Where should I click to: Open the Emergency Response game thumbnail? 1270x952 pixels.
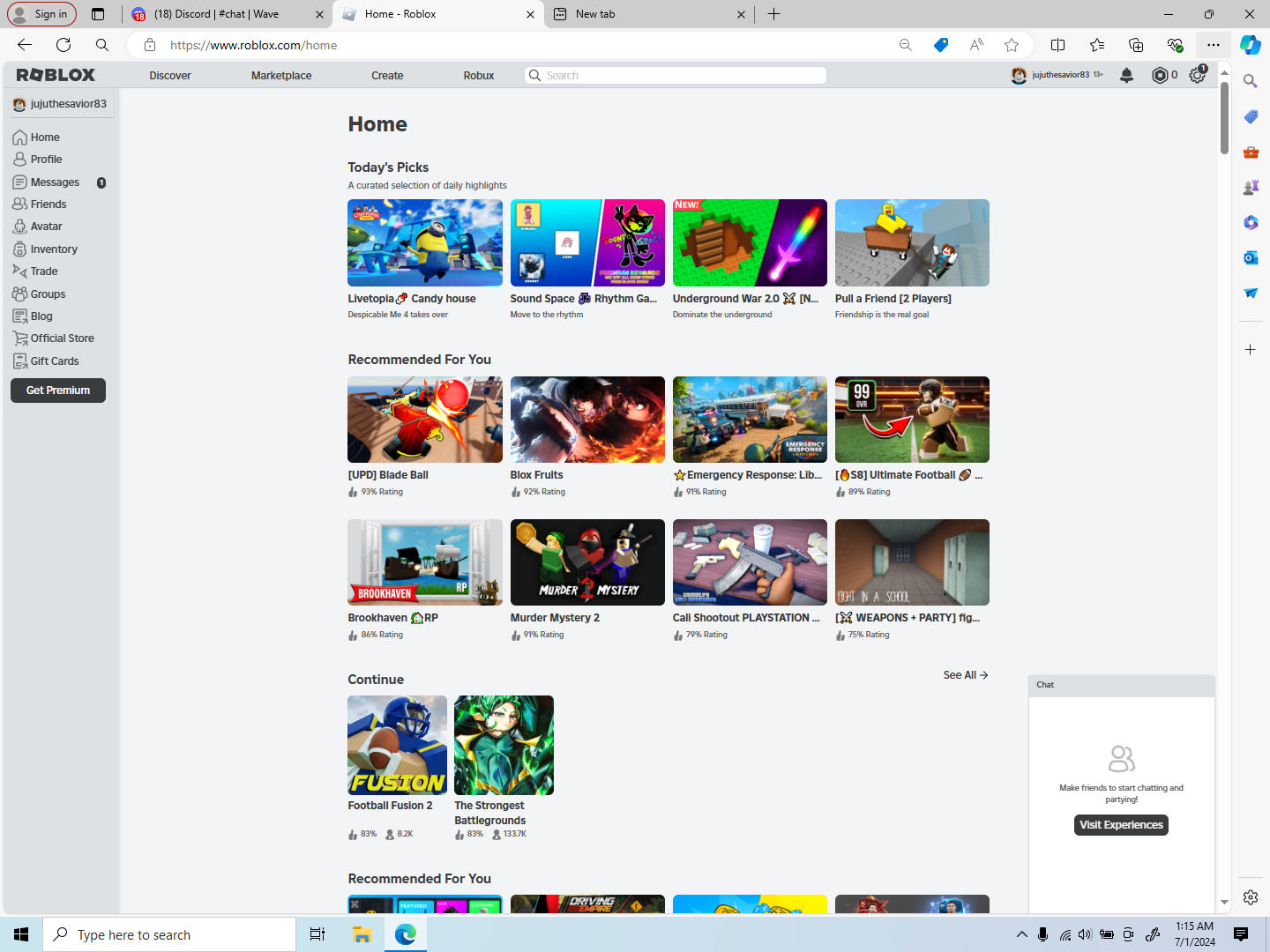[750, 420]
